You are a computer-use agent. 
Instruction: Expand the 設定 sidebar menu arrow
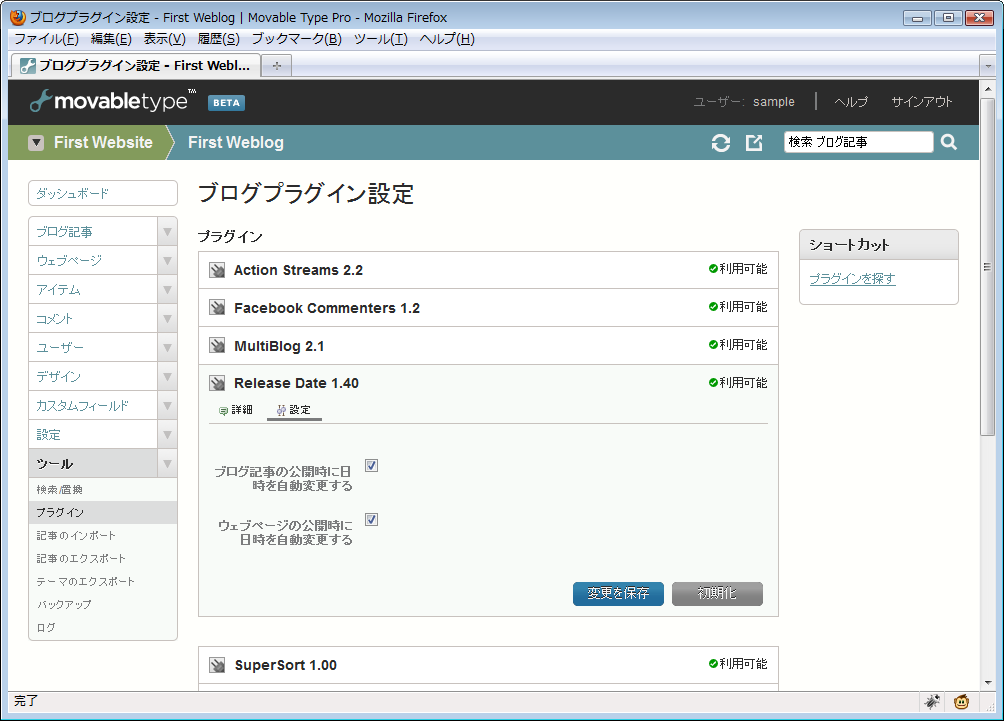coord(167,435)
